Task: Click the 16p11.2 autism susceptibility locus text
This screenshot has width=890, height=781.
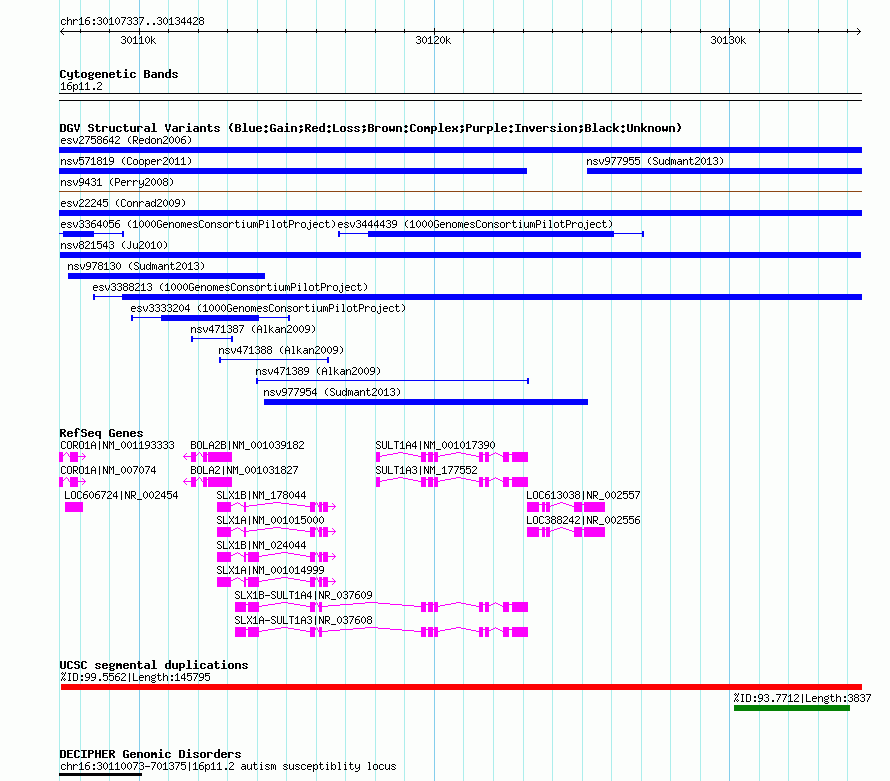Action: pos(295,766)
